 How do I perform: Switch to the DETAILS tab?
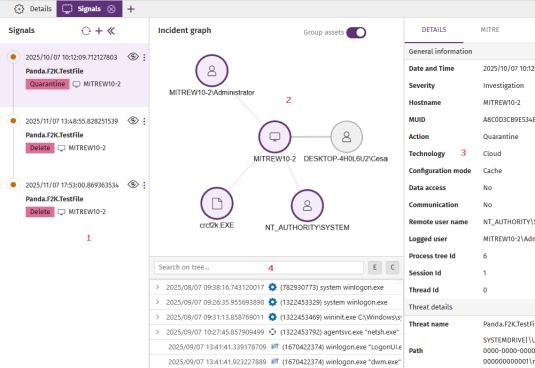[434, 30]
